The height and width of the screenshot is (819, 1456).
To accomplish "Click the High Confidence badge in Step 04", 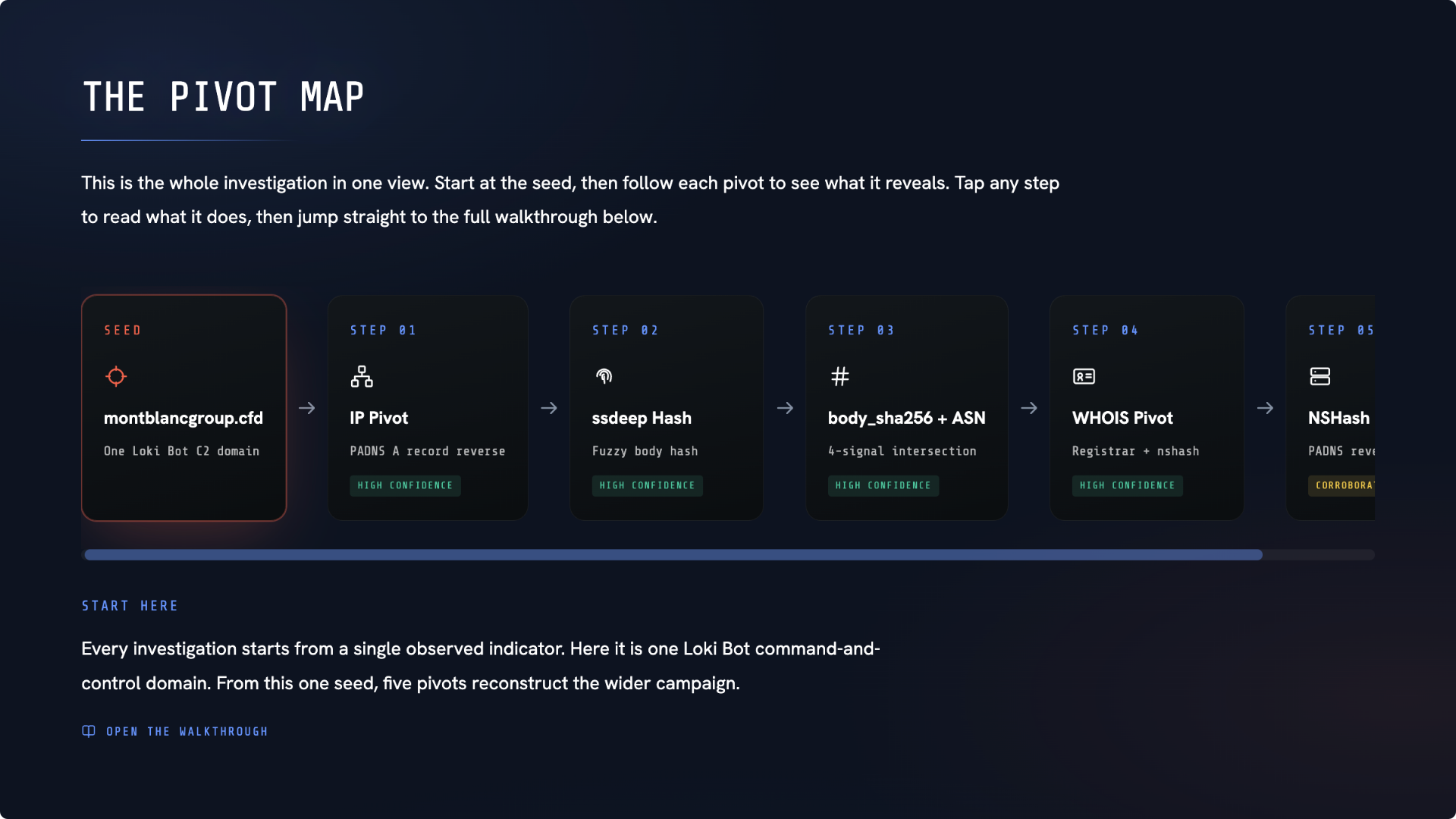I will [1127, 485].
